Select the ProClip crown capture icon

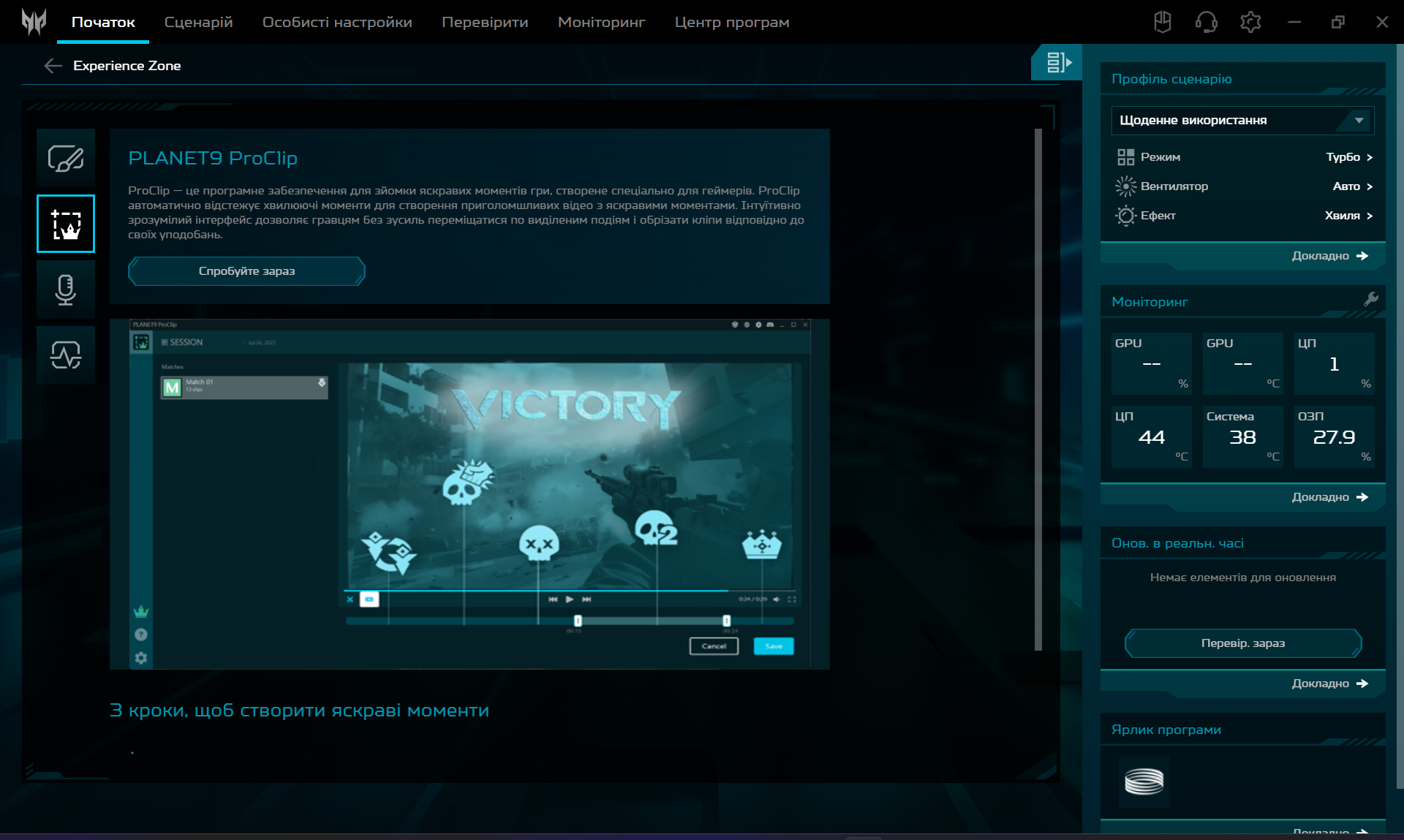[66, 224]
